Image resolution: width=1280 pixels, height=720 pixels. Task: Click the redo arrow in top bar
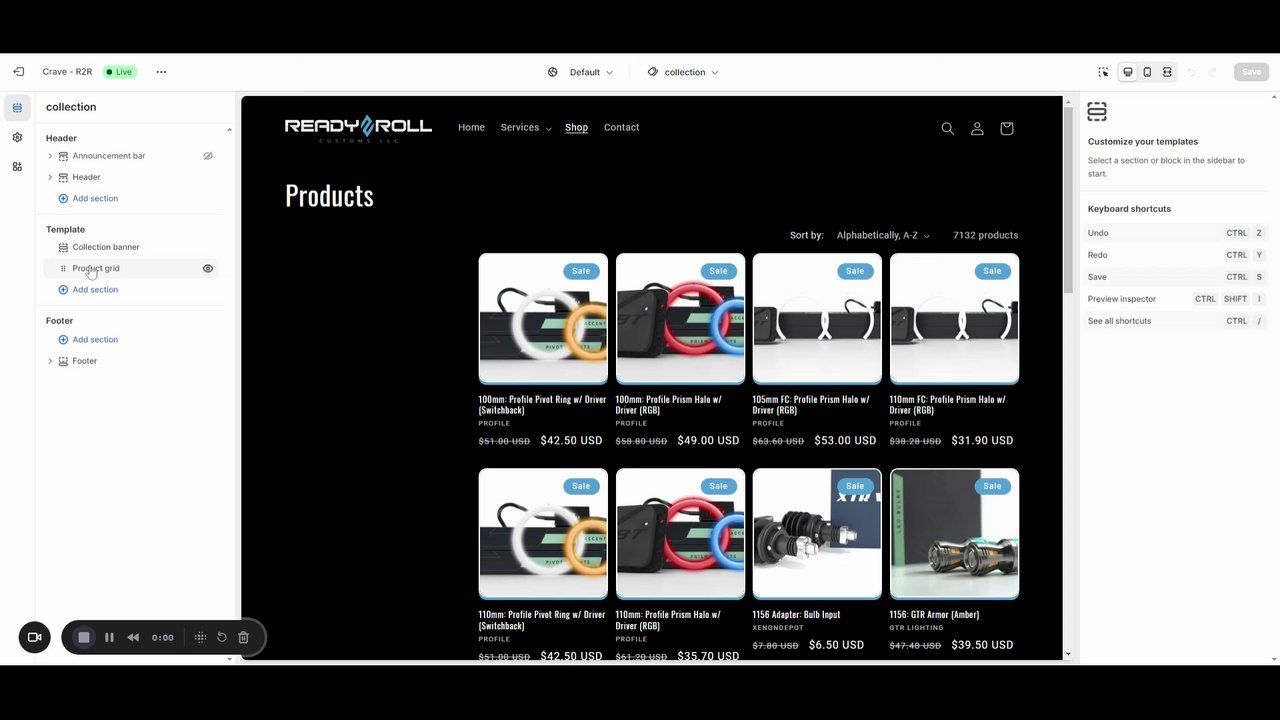tap(1212, 72)
